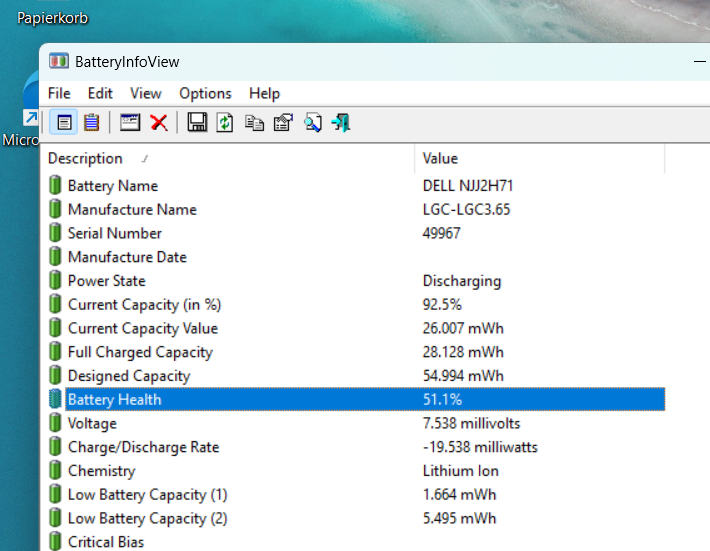Select the Papierkorb desktop icon label
The height and width of the screenshot is (551, 710).
coord(53,18)
